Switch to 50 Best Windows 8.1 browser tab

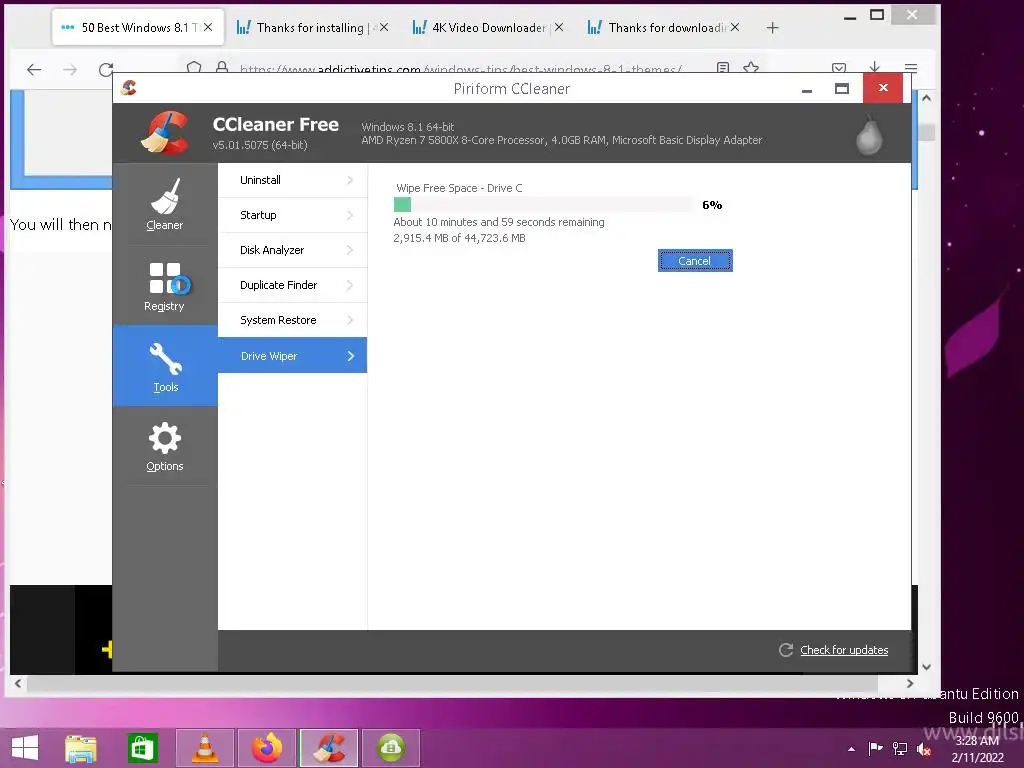(138, 27)
